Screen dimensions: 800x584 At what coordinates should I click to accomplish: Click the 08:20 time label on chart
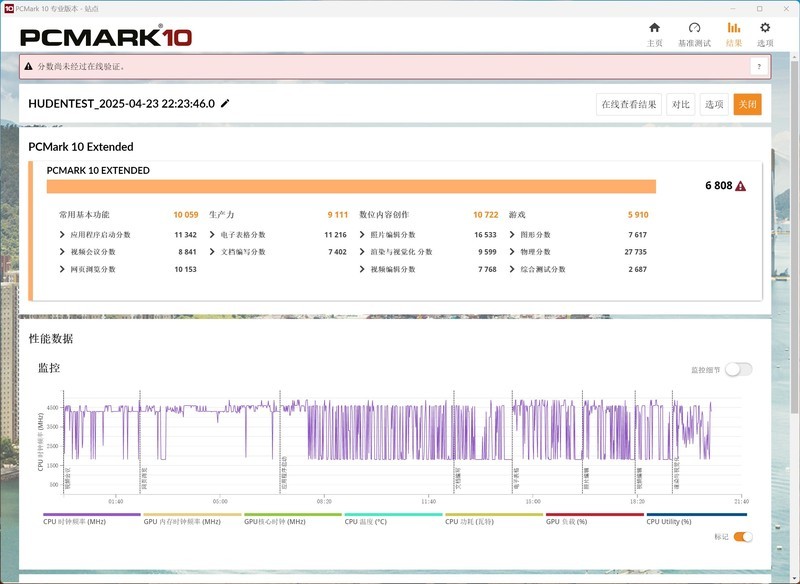coord(324,501)
